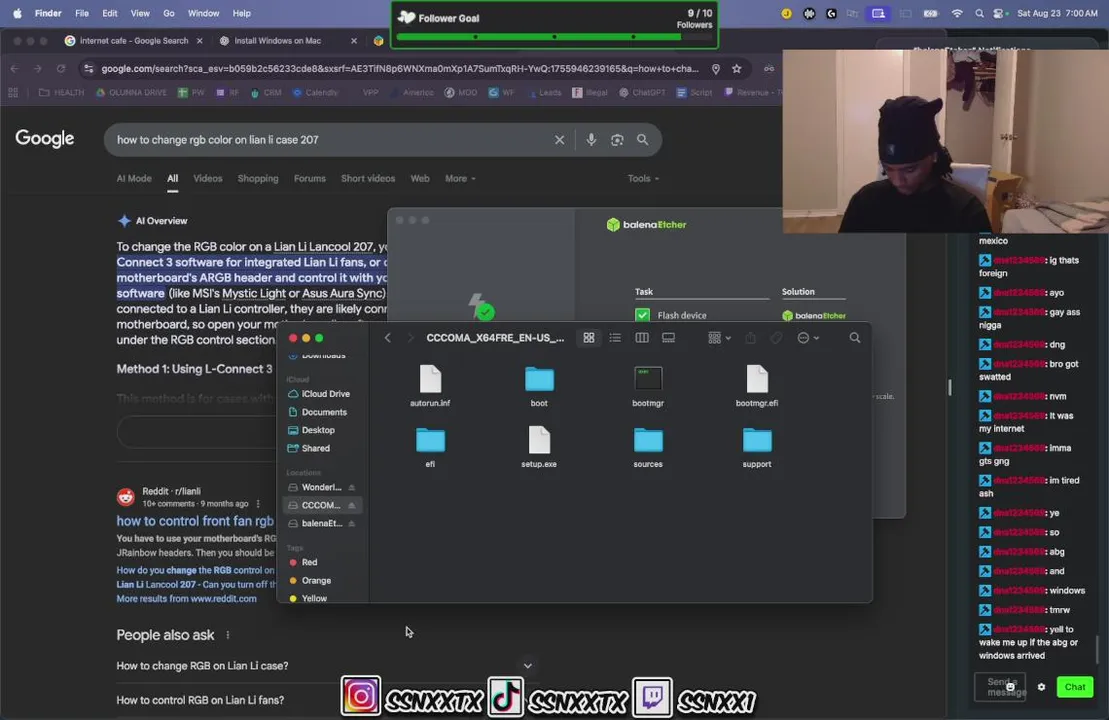Open the Window menu
The height and width of the screenshot is (720, 1109).
point(203,13)
